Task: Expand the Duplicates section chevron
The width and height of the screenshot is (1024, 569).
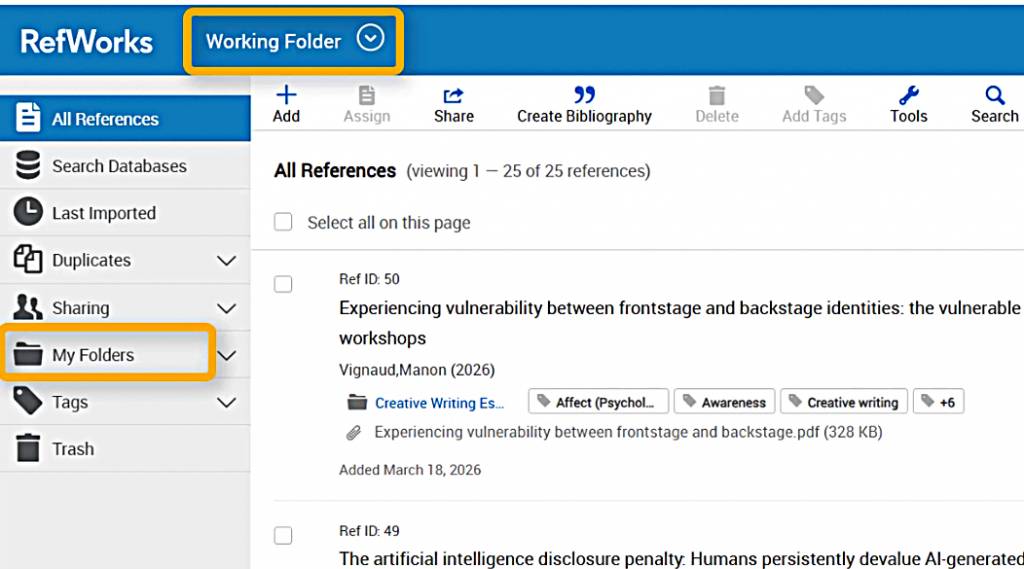Action: [x=227, y=260]
